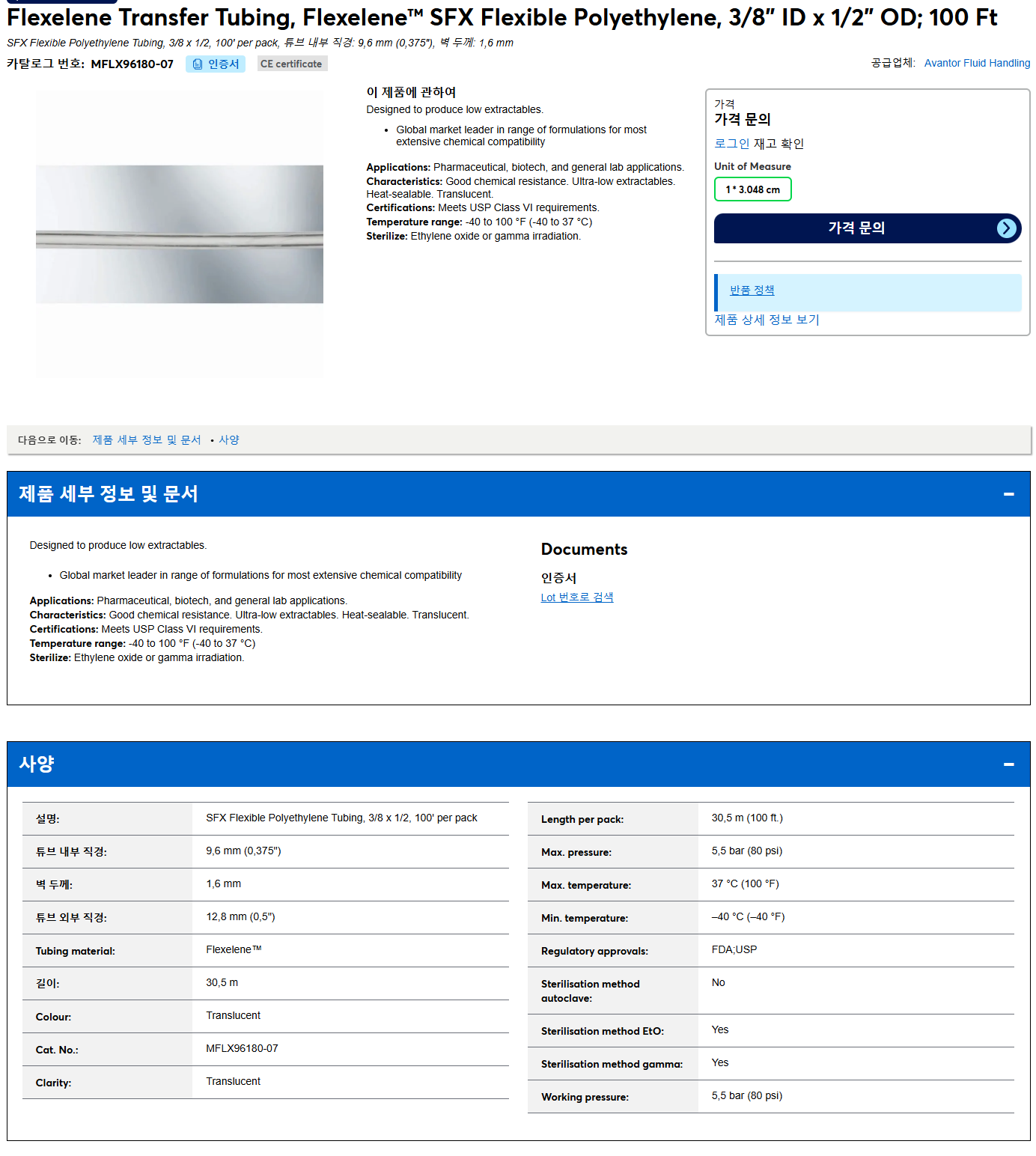Click the certificate document icon next to 인증서
Image resolution: width=1036 pixels, height=1156 pixels.
198,64
